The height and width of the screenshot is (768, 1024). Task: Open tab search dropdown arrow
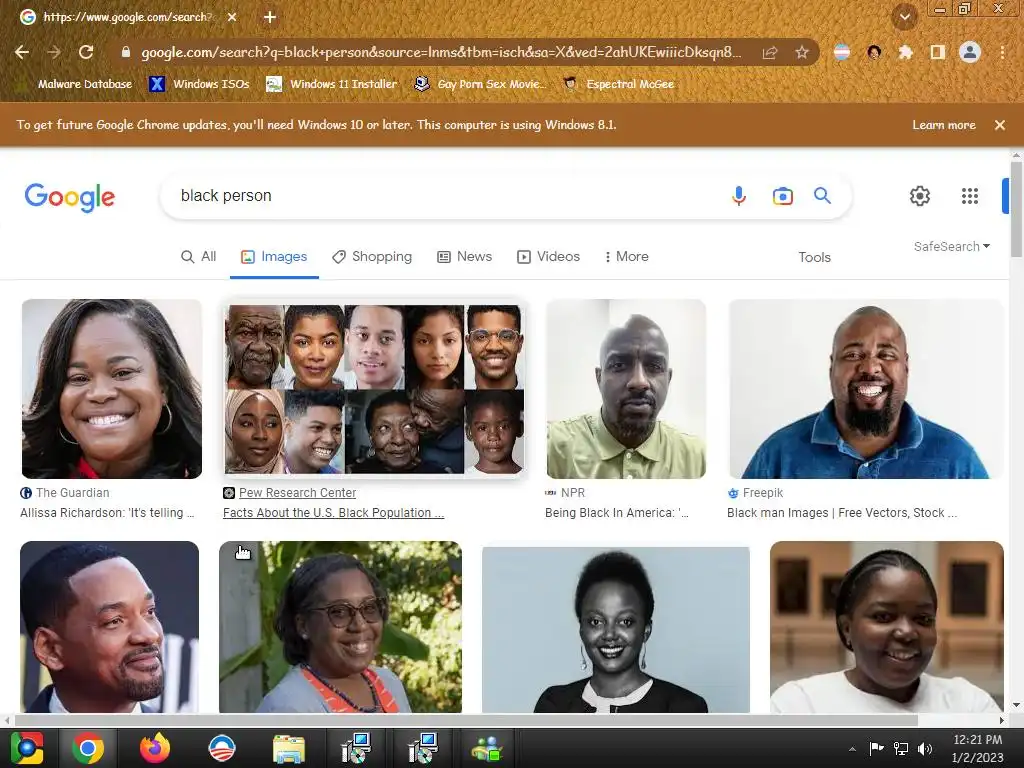905,17
